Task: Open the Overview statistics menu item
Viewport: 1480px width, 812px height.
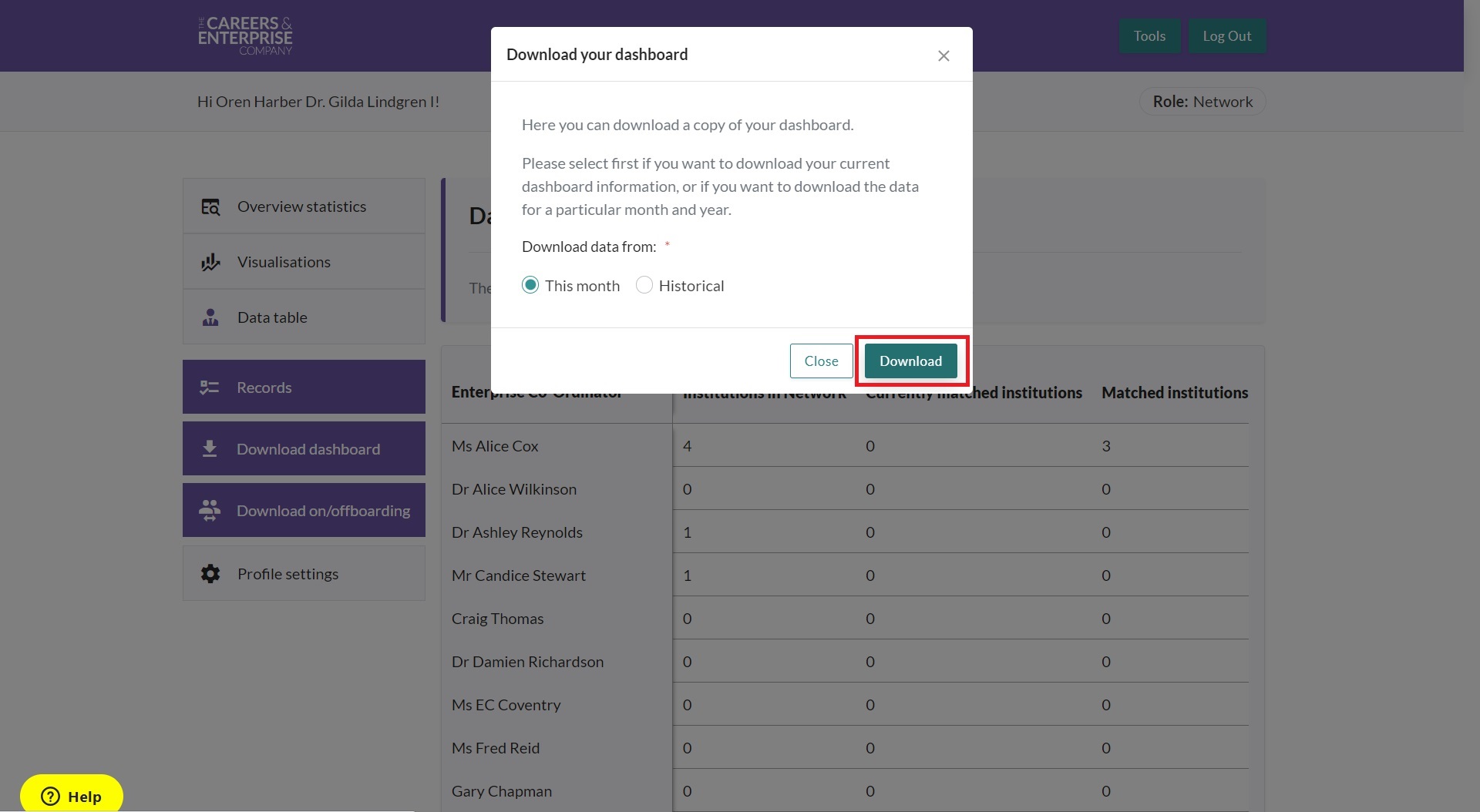Action: point(304,206)
